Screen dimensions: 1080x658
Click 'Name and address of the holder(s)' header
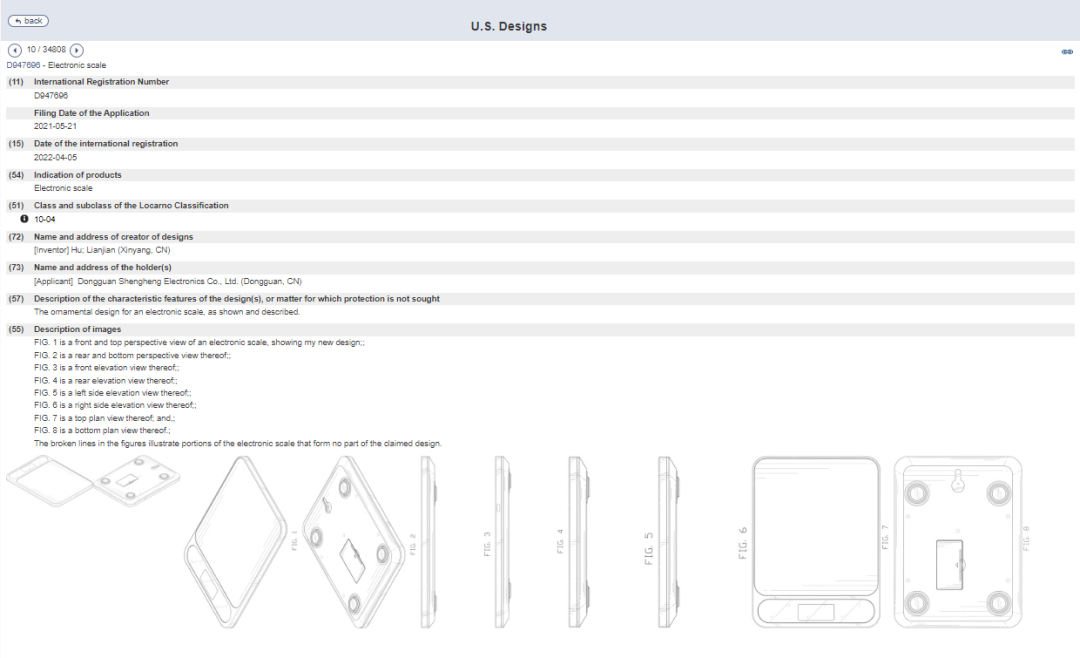pos(103,267)
